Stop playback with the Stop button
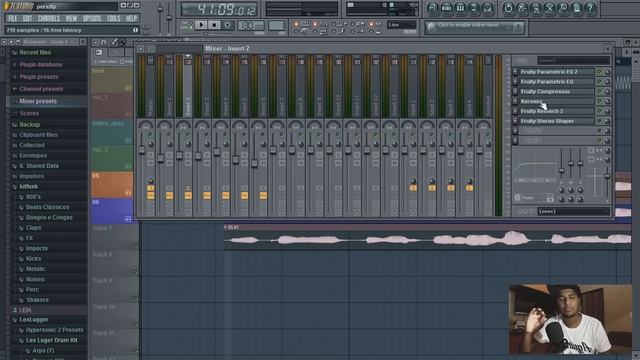 click(x=214, y=25)
